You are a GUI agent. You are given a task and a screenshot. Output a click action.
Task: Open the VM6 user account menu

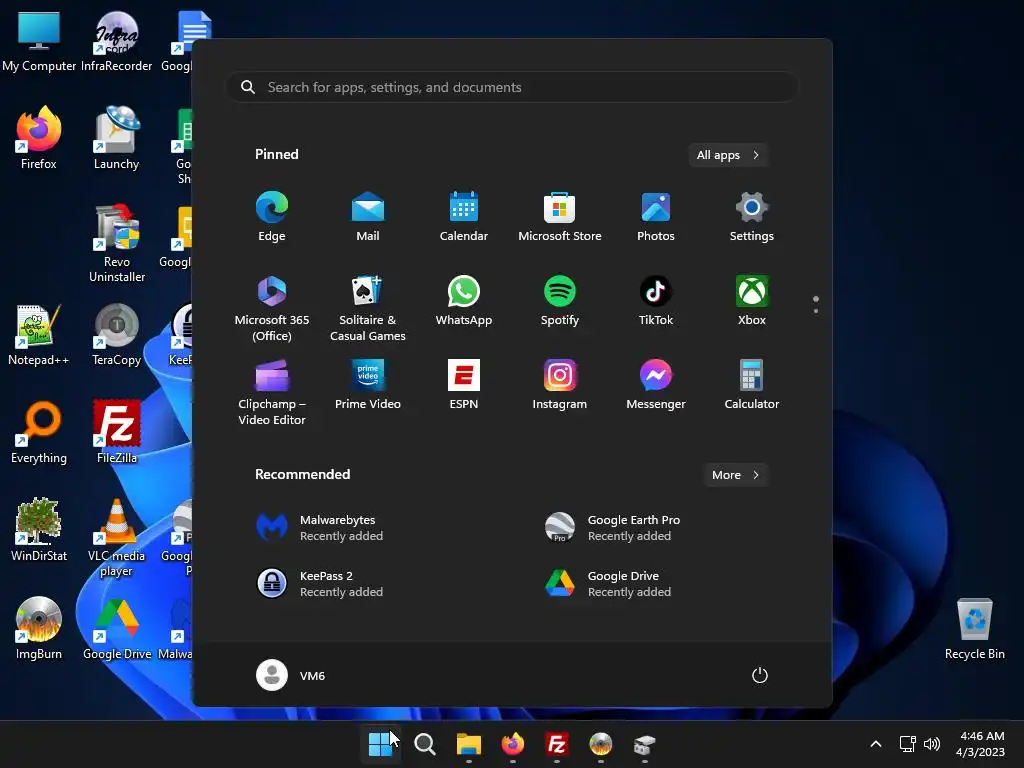pos(291,675)
